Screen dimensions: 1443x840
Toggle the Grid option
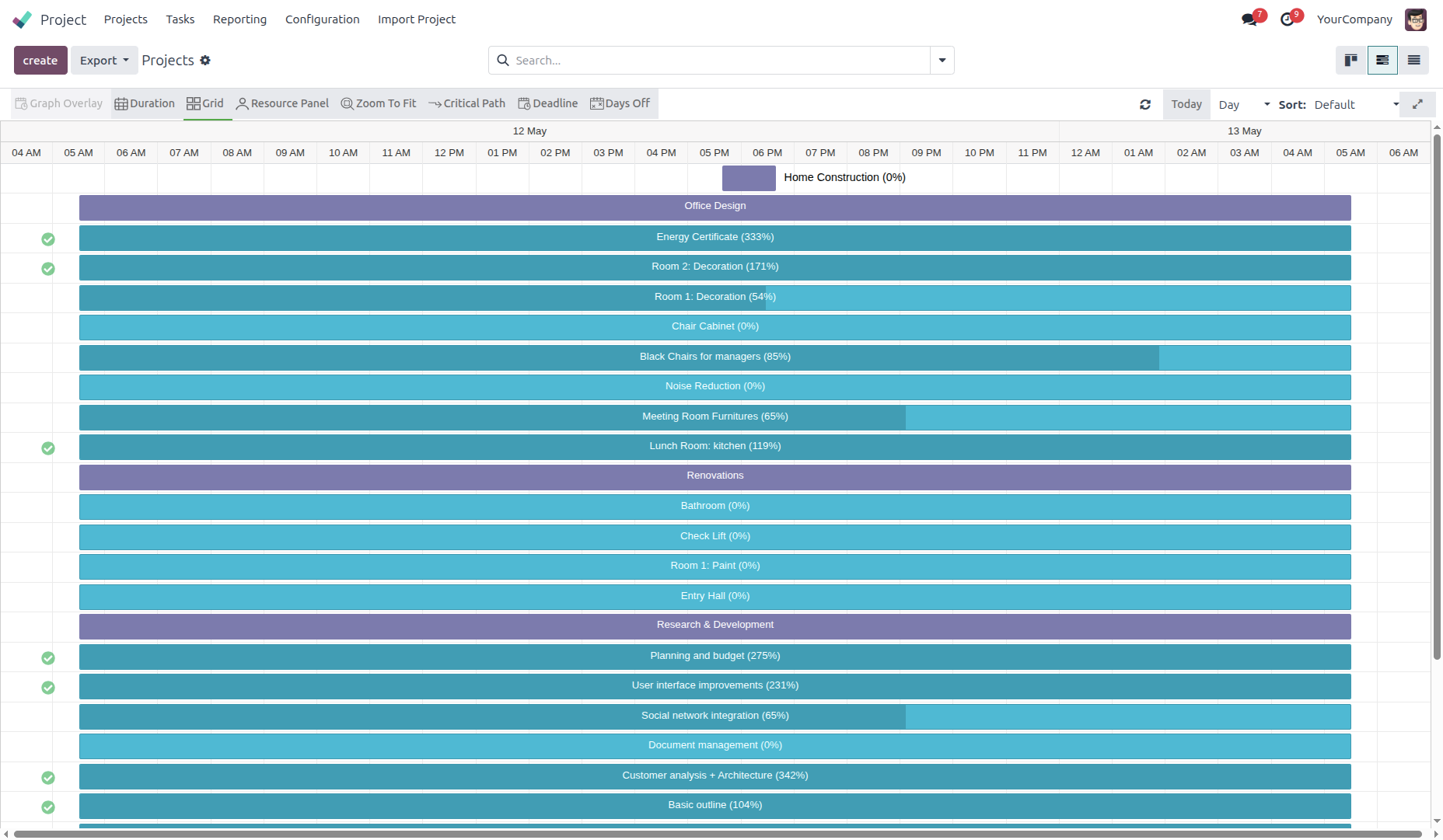click(205, 103)
